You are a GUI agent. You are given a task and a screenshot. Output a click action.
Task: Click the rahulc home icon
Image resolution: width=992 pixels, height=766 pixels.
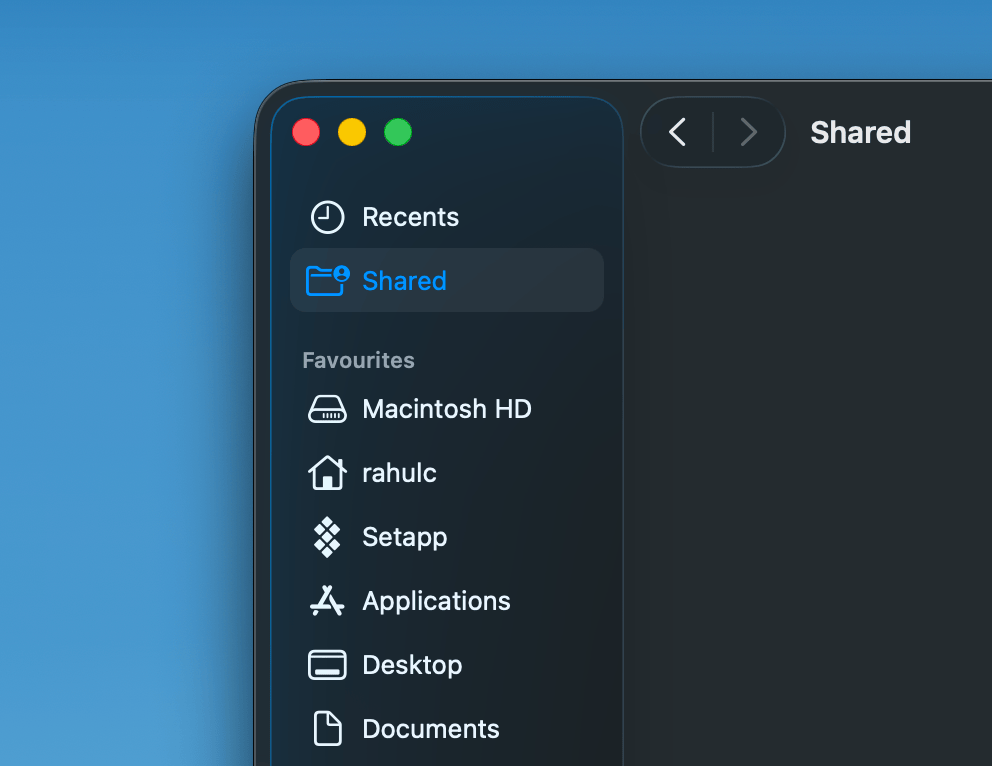[x=327, y=473]
